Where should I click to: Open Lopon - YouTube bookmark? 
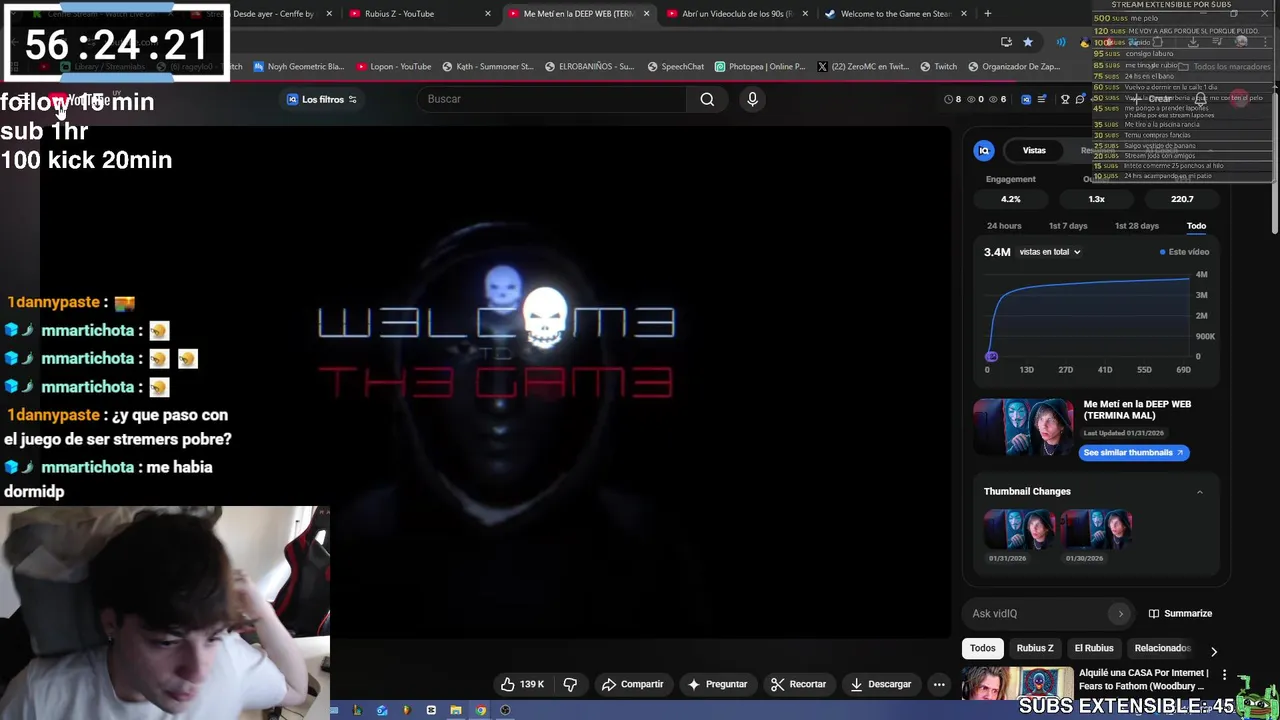[394, 67]
